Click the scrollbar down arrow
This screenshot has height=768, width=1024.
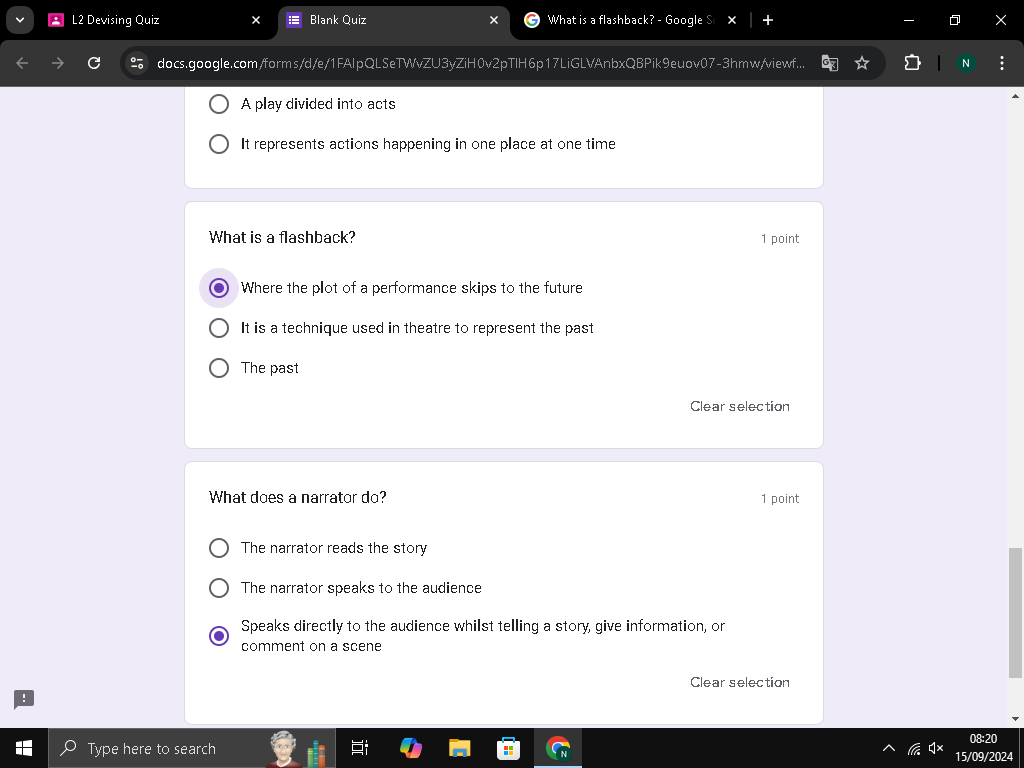(x=1015, y=718)
